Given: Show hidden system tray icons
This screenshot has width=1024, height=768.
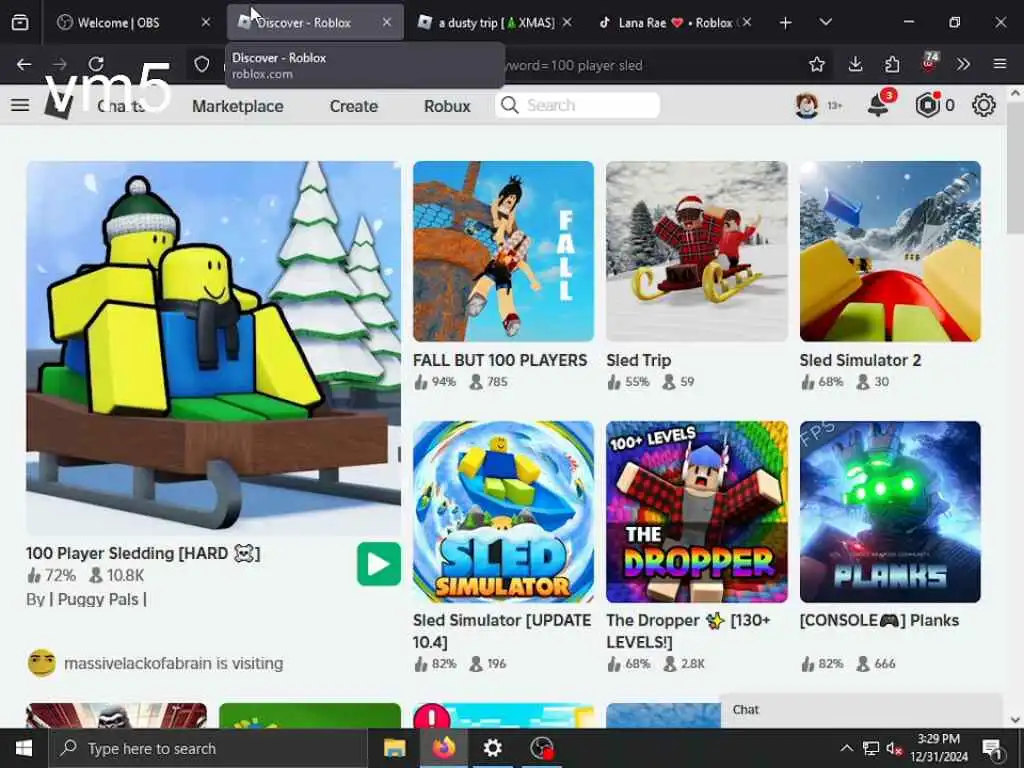Looking at the screenshot, I should click(846, 748).
